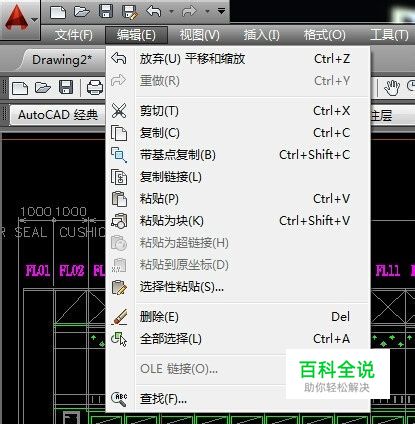Screen dimensions: 415x424
Task: Click Open folder in quick access toolbar
Action: [82, 12]
